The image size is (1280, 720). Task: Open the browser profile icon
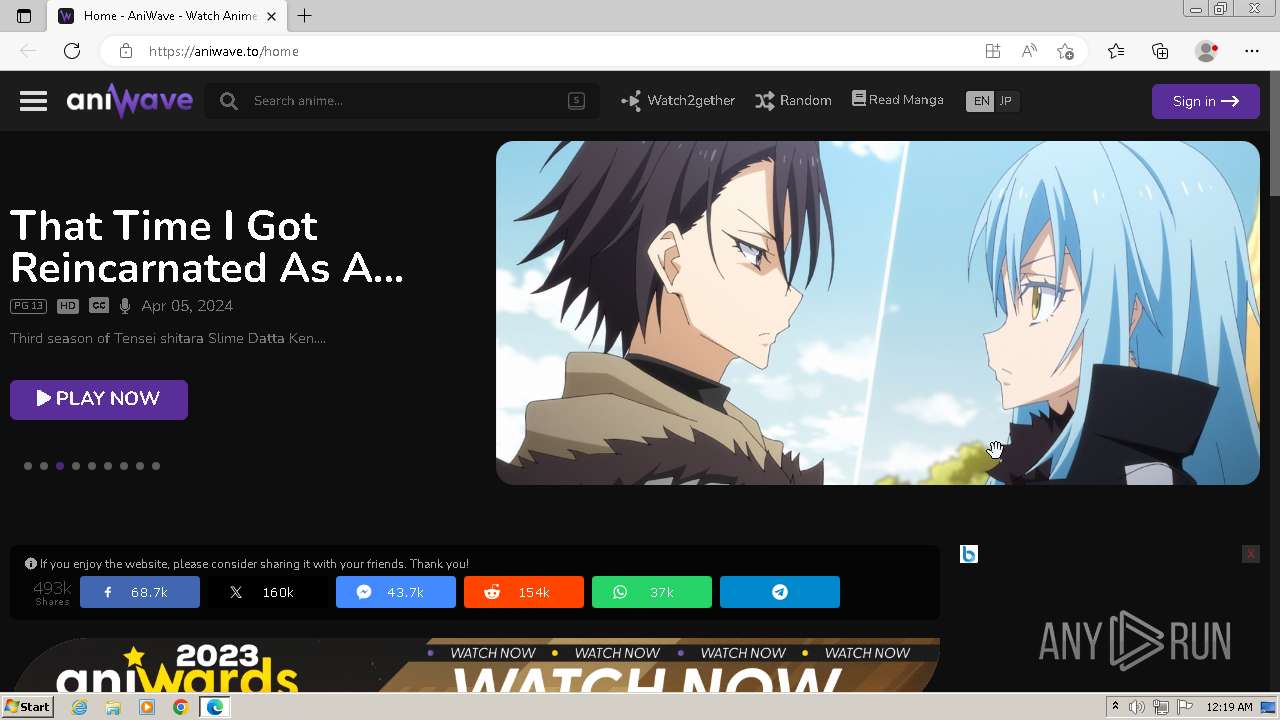(1207, 51)
